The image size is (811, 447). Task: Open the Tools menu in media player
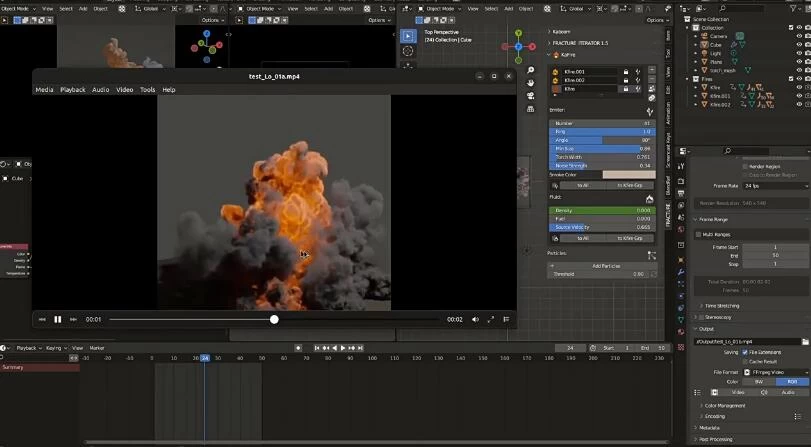147,89
